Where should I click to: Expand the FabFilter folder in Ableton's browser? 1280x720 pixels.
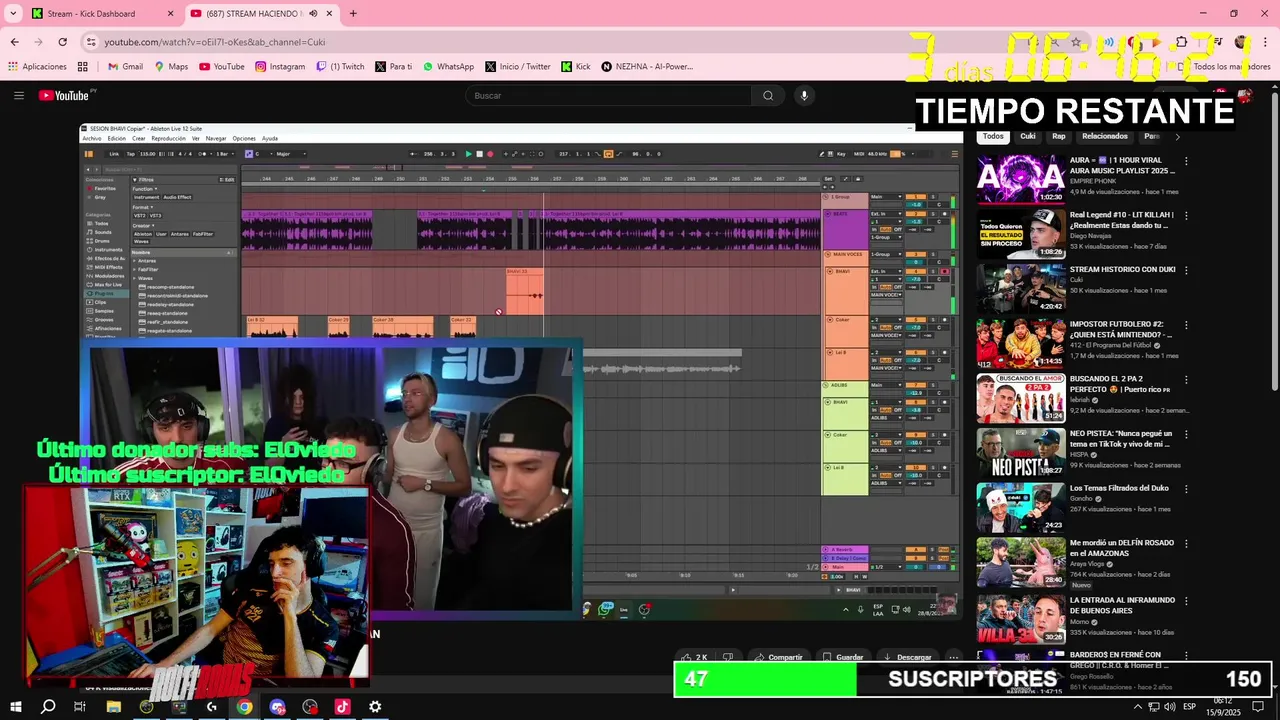tap(134, 269)
